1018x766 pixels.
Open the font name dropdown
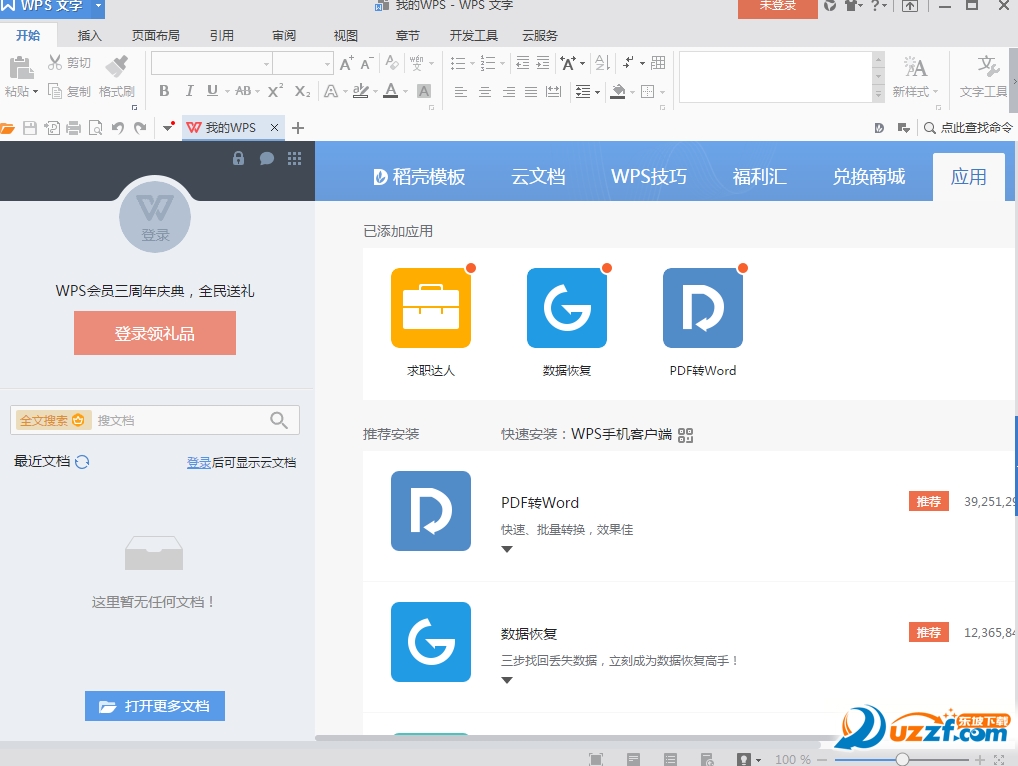click(266, 64)
